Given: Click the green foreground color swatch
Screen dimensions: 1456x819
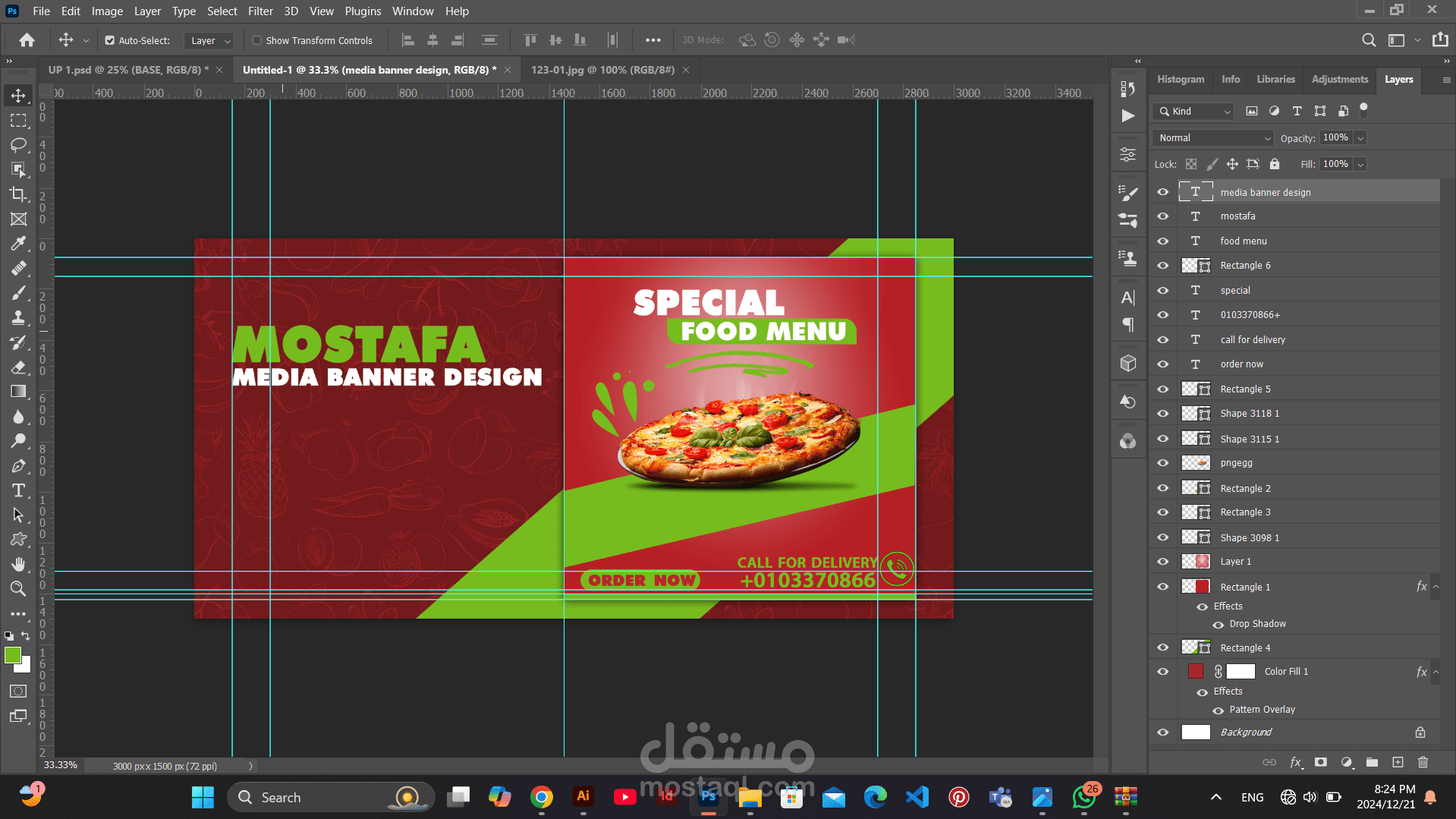Looking at the screenshot, I should [13, 656].
